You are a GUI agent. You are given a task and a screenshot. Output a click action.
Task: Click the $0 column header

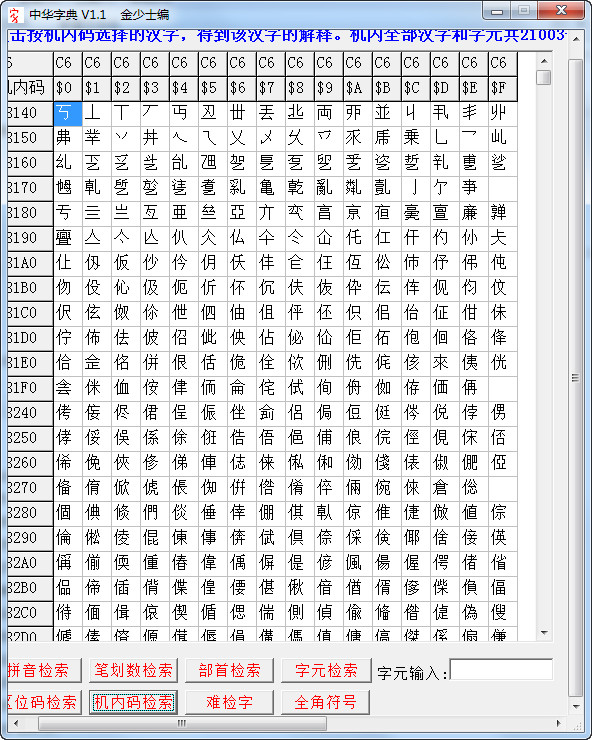click(68, 88)
